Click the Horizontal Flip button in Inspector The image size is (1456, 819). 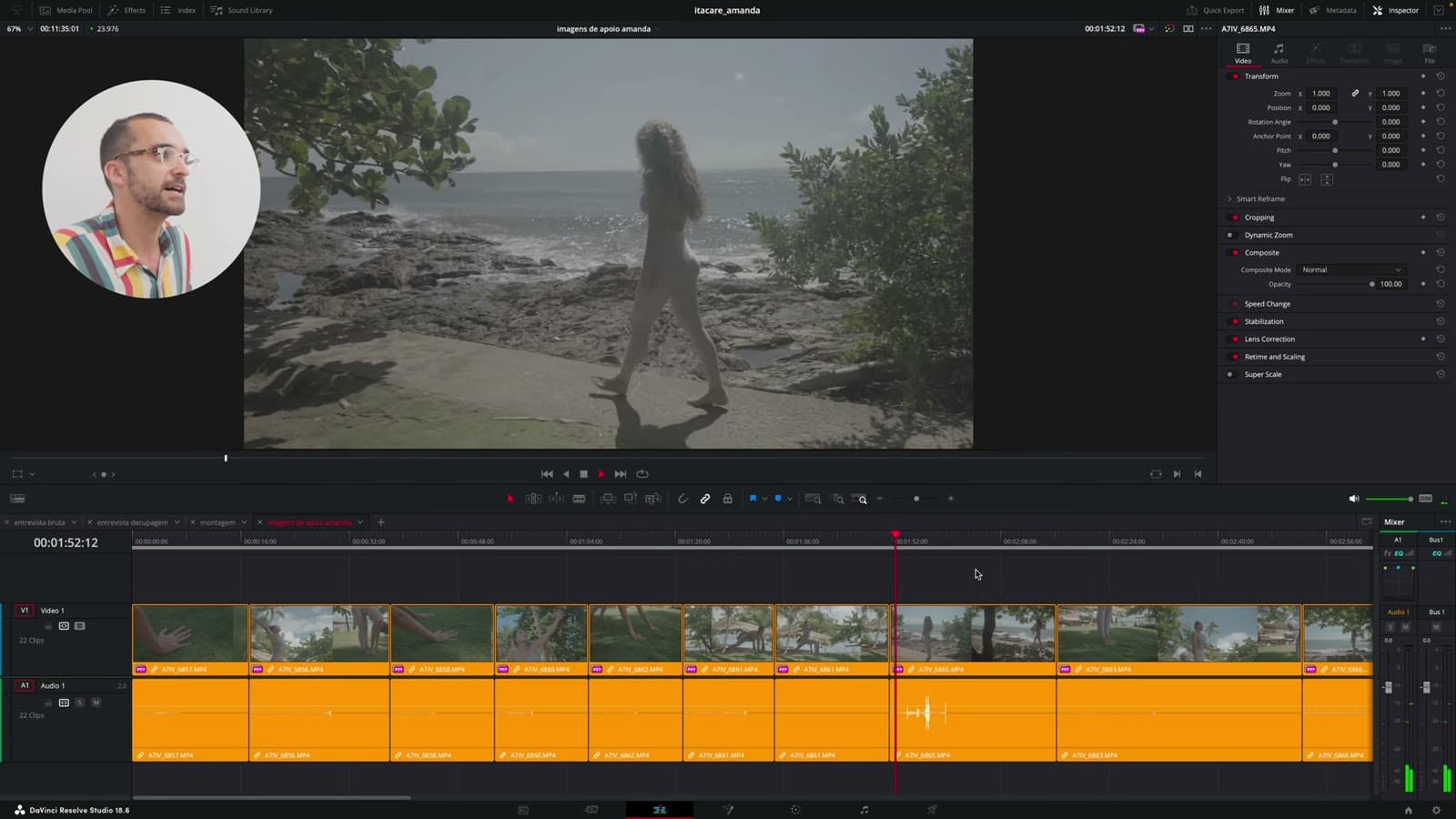coord(1305,179)
